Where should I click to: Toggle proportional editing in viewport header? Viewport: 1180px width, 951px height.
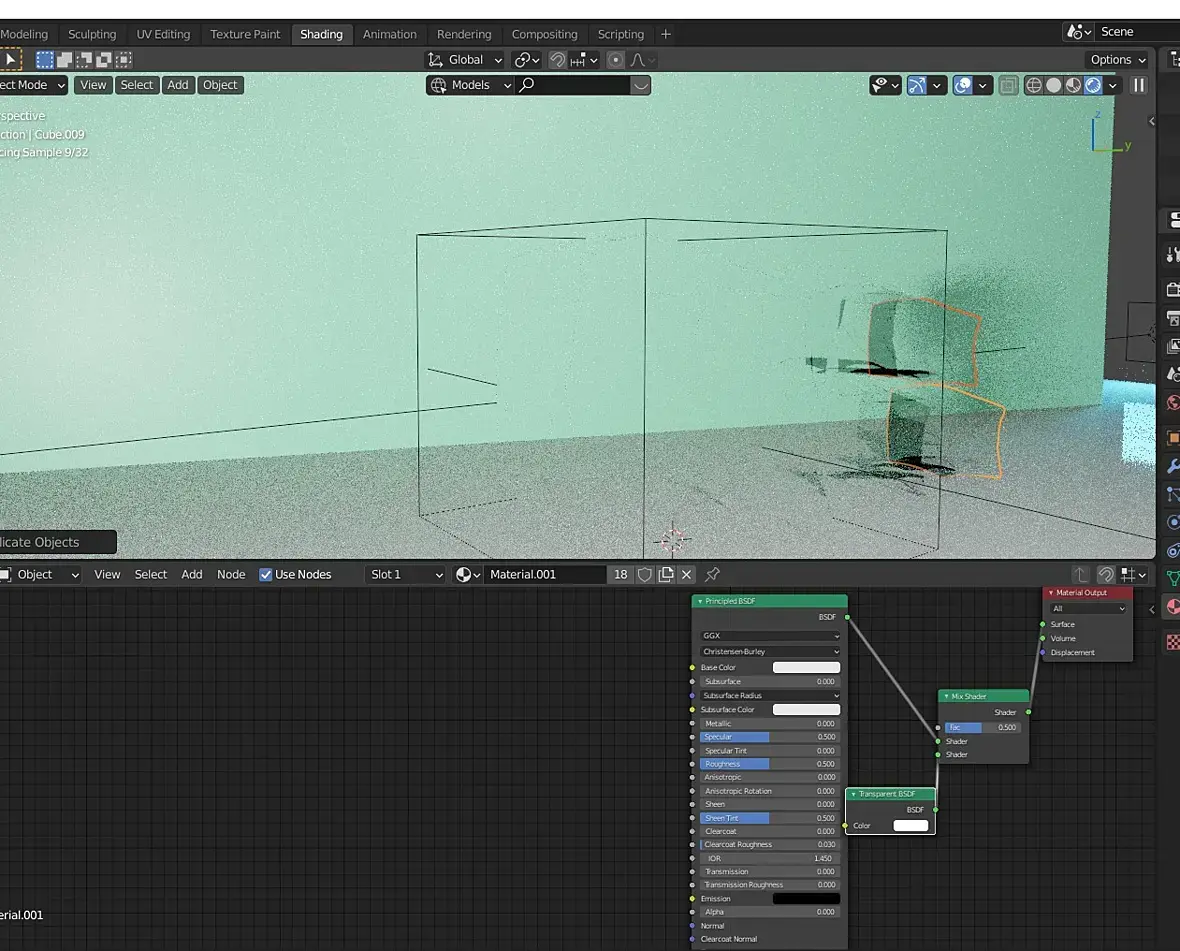point(616,60)
